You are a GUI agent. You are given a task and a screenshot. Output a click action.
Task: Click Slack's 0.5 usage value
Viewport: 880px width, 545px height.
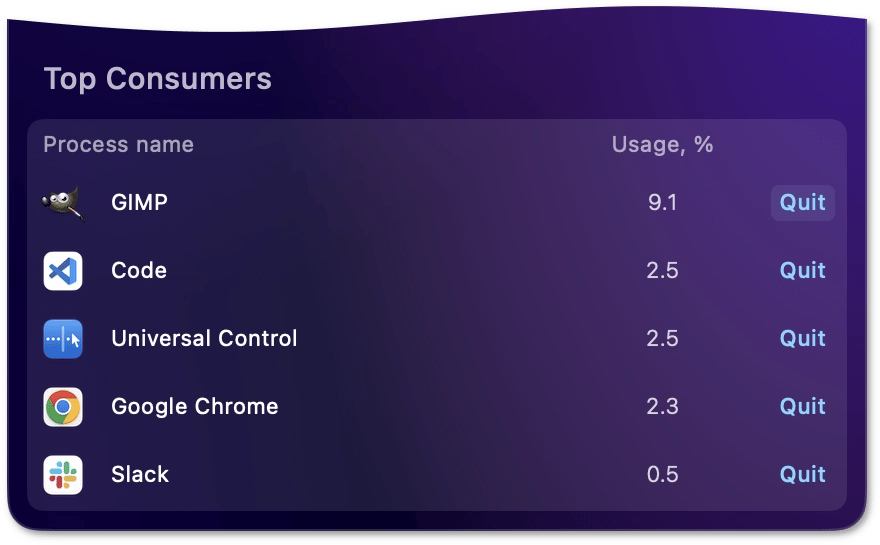point(662,474)
